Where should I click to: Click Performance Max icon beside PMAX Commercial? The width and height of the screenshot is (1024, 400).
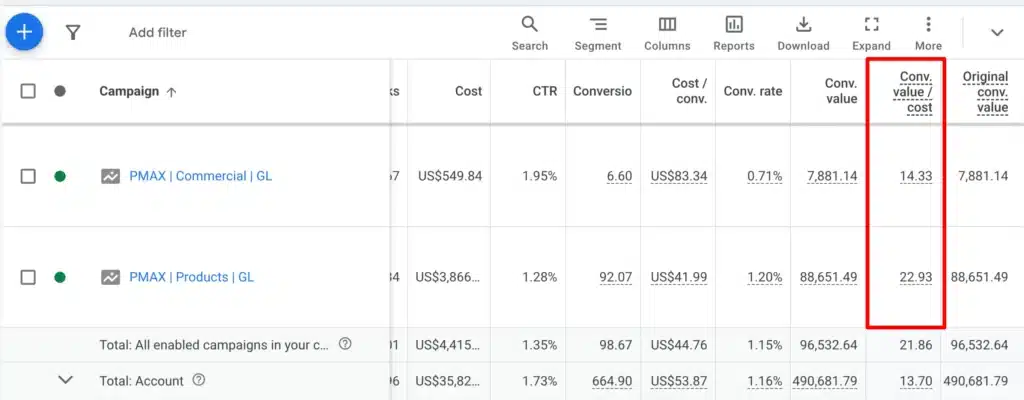click(110, 176)
